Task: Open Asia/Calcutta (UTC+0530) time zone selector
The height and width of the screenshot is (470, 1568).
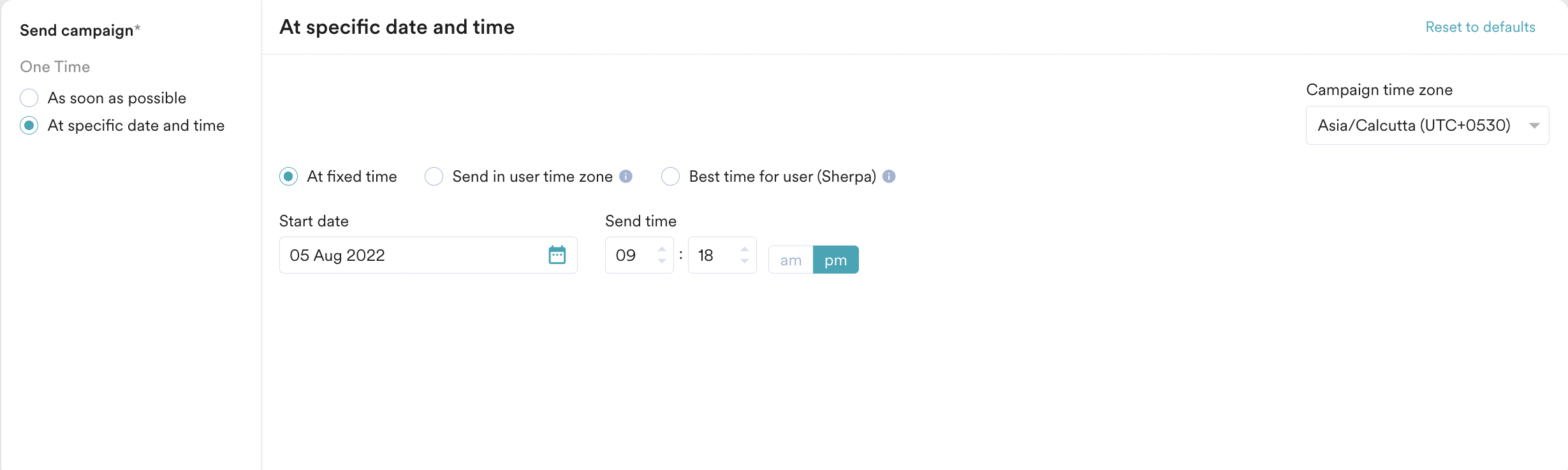Action: [x=1427, y=126]
